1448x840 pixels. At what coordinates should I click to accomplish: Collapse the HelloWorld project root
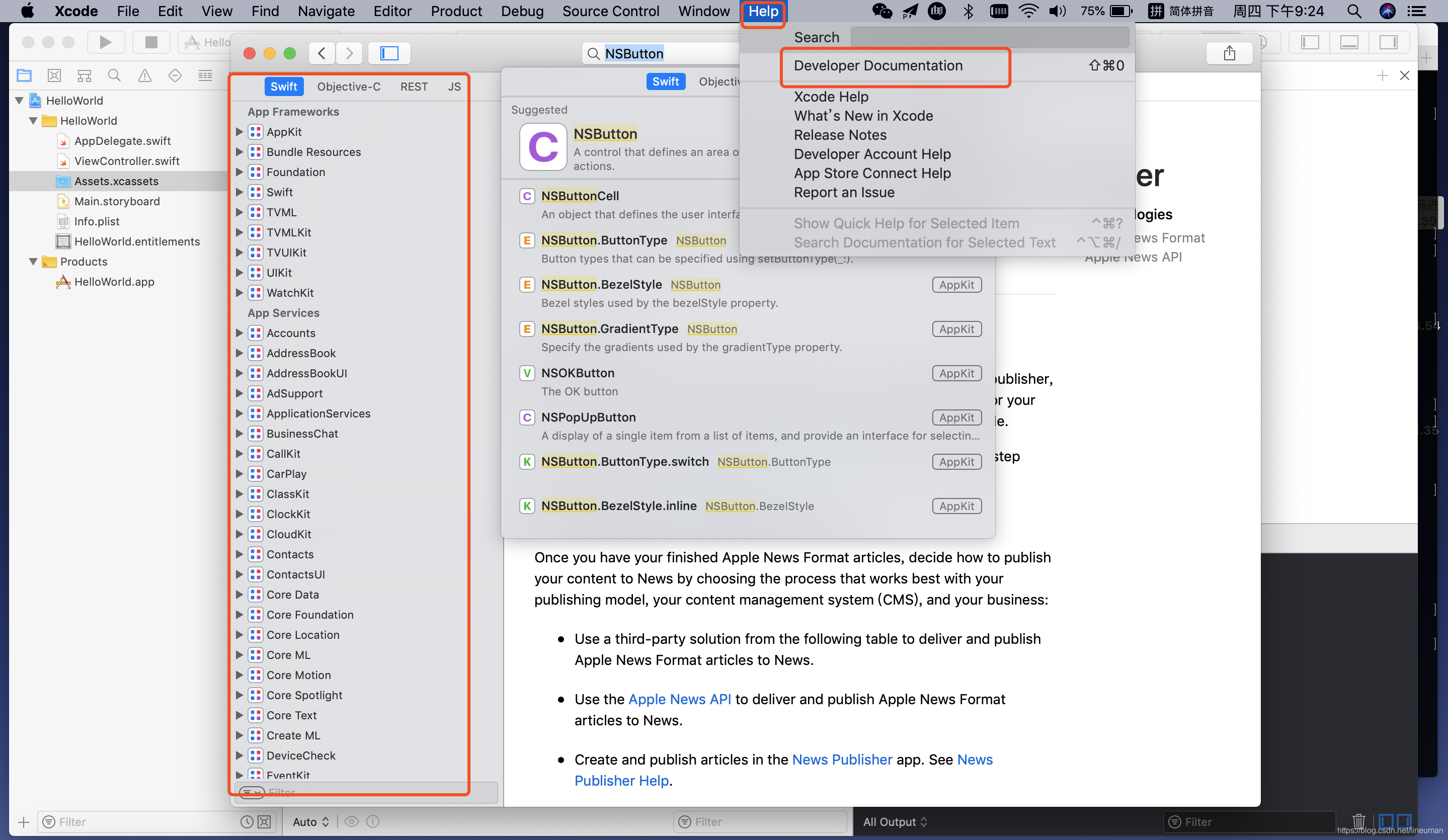pos(19,101)
